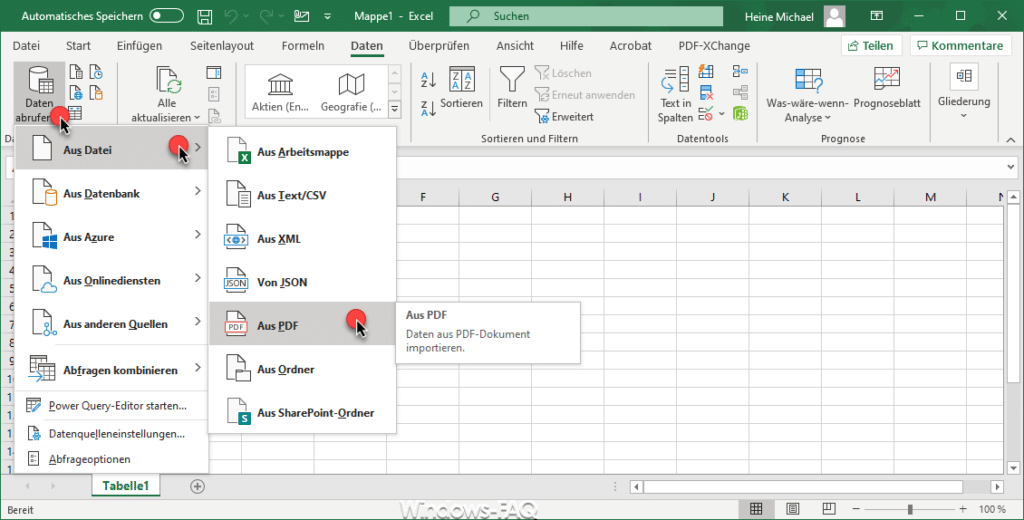Click the Erweitert filter option
Viewport: 1024px width, 520px height.
pos(564,116)
